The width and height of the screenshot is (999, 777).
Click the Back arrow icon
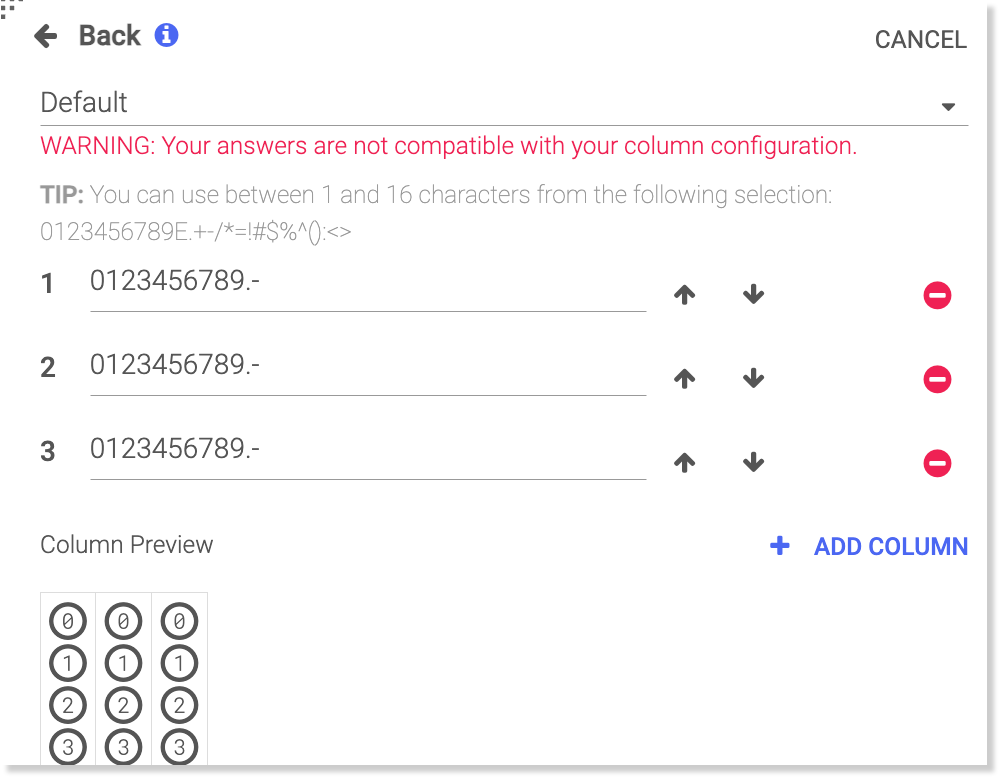tap(46, 37)
